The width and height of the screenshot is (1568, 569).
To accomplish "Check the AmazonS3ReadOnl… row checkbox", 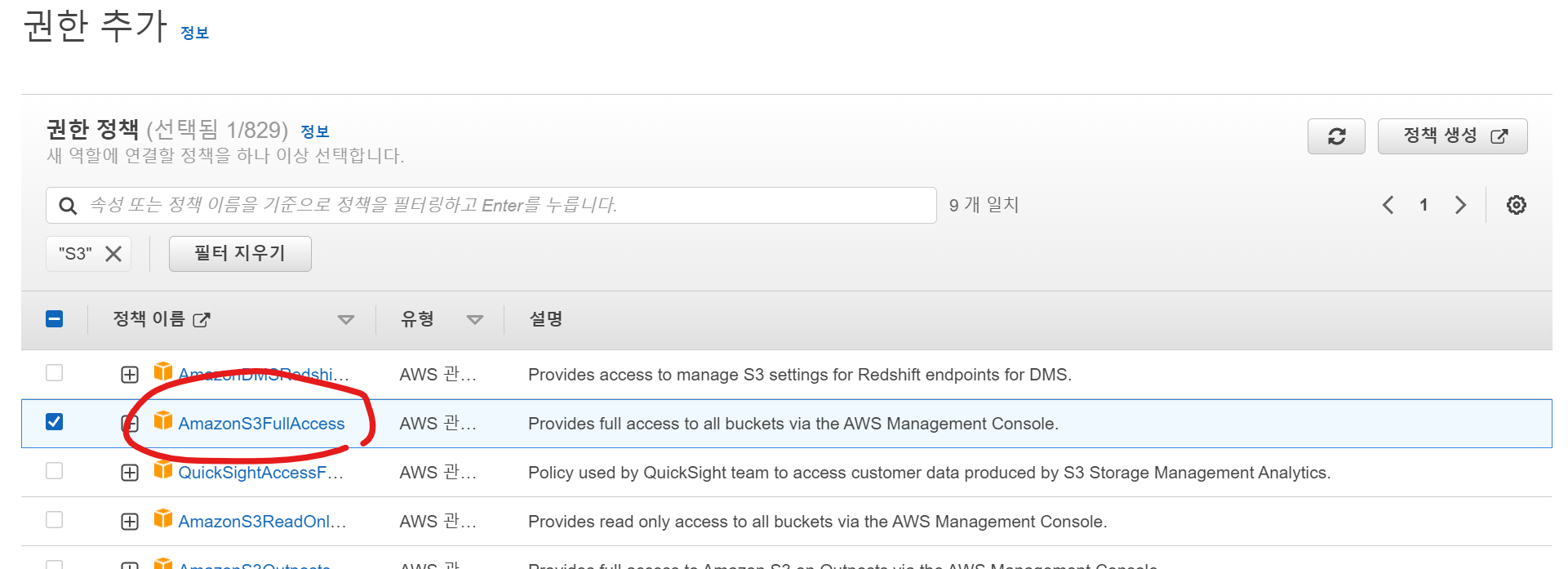I will 55,520.
